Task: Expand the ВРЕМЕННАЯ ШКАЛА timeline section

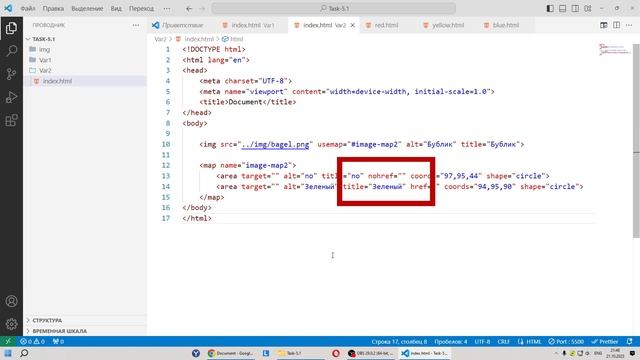Action: [x=85, y=331]
